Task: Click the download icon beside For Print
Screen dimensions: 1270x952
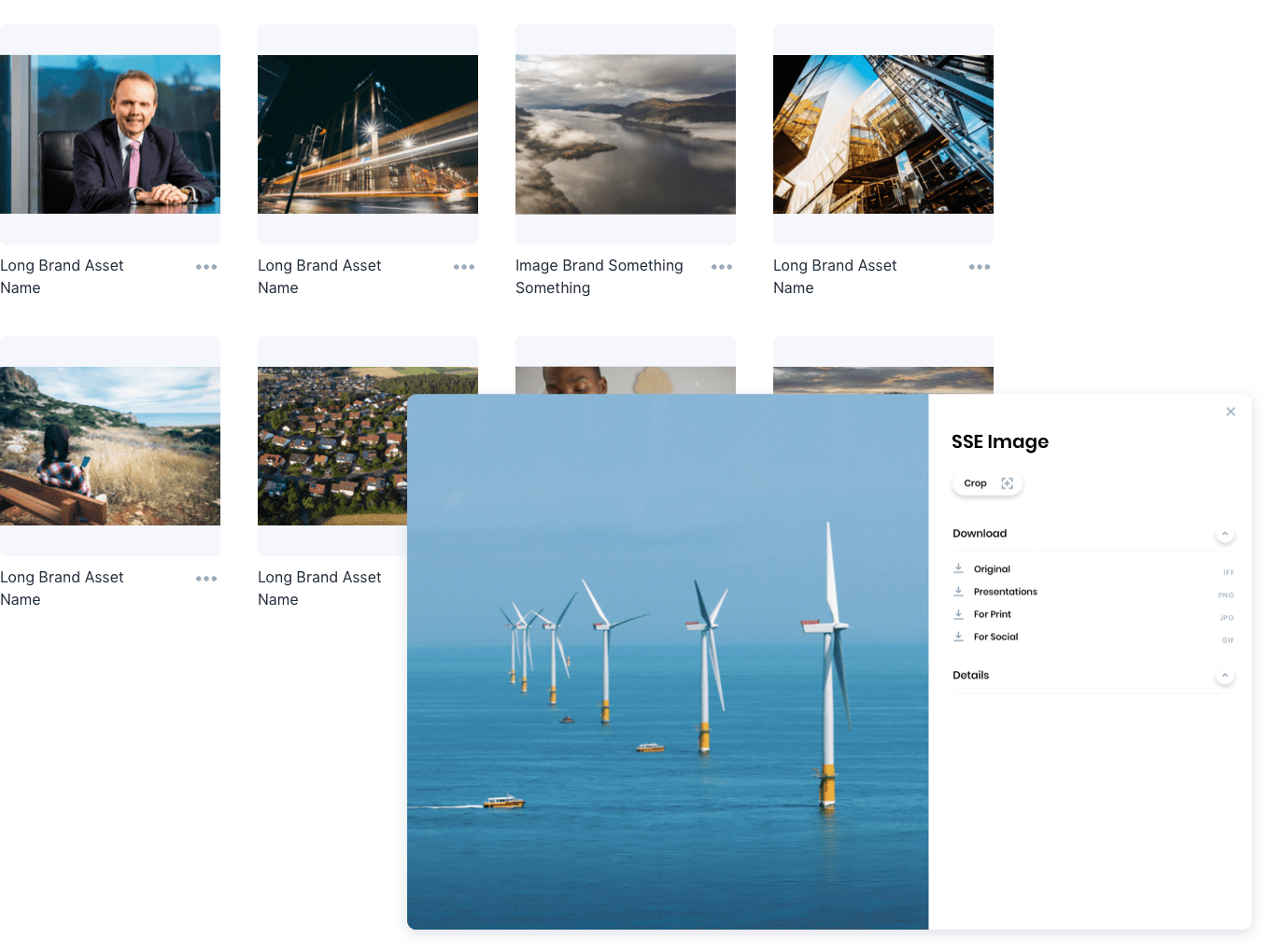Action: coord(958,614)
